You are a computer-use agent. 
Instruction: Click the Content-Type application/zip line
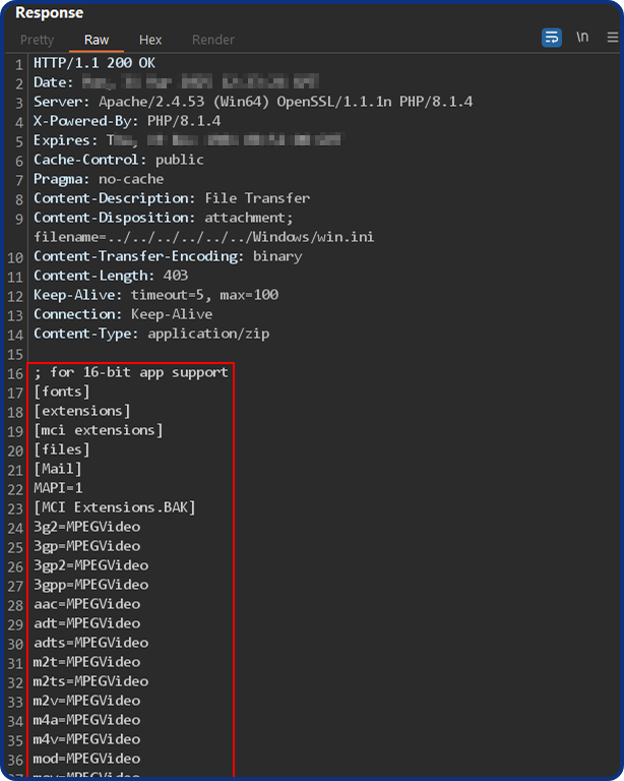[151, 333]
